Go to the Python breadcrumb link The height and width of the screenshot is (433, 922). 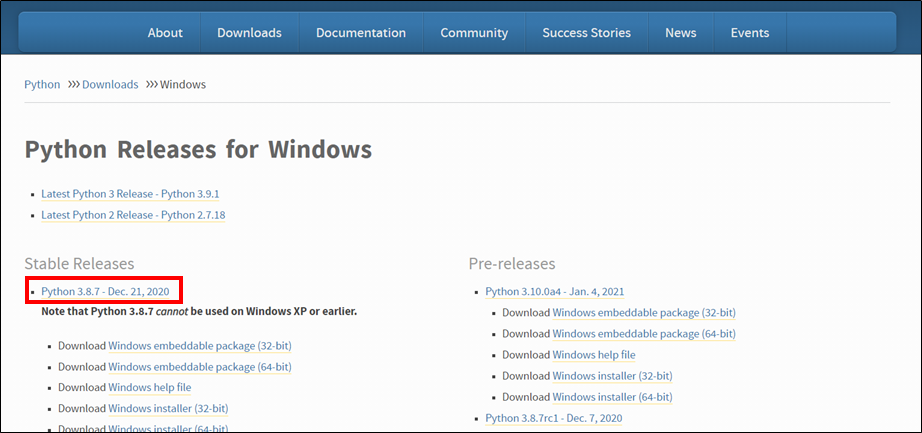(42, 85)
